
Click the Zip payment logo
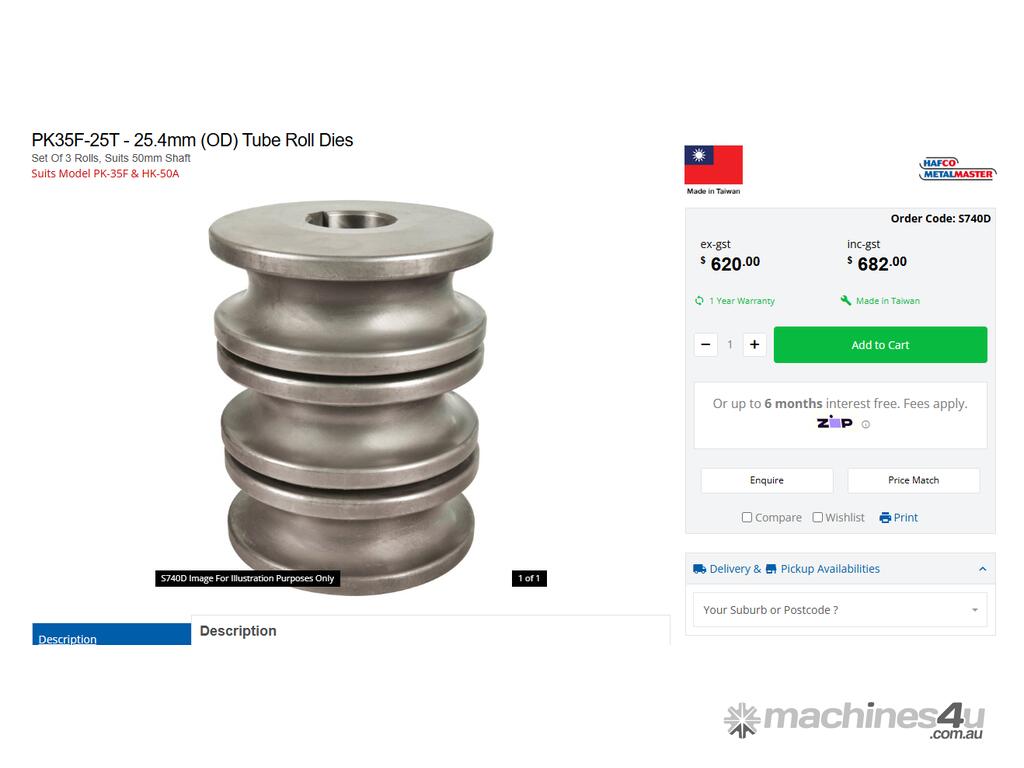(x=835, y=423)
